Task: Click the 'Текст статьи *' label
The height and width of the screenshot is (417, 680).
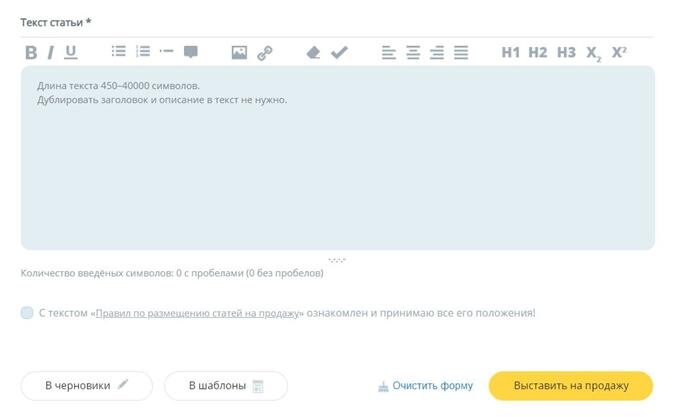Action: 56,22
